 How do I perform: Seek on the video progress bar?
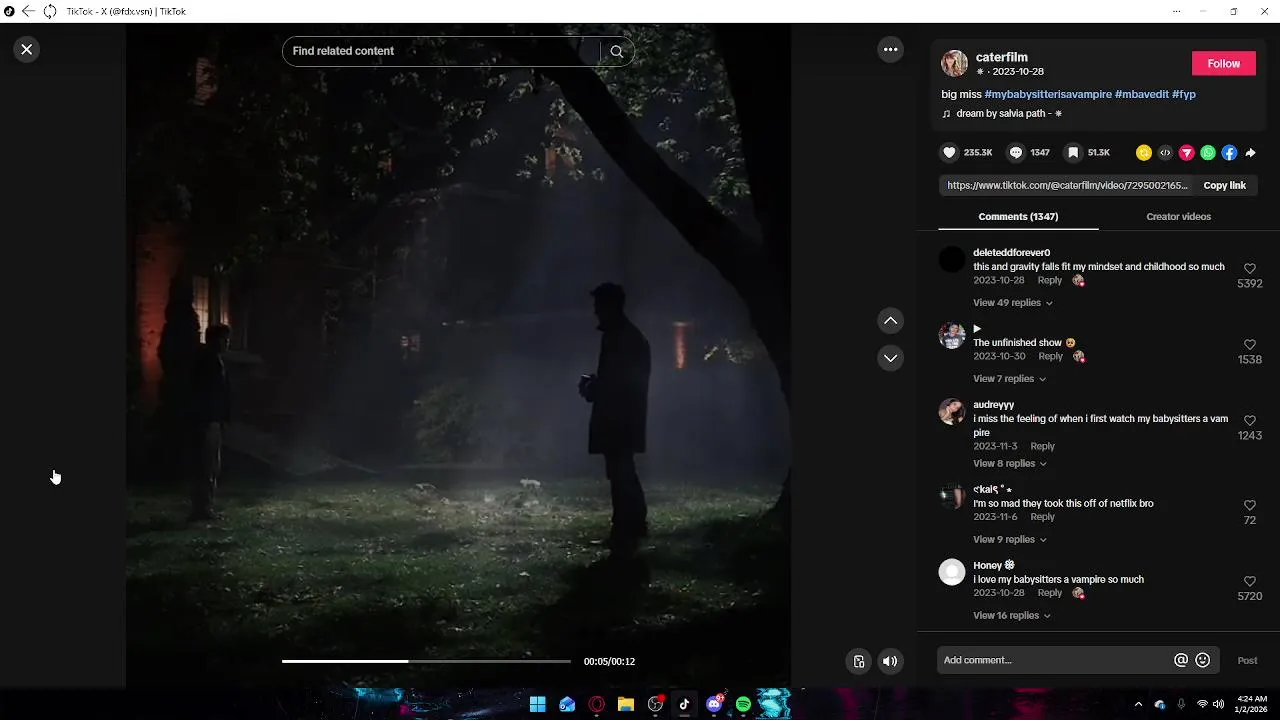(426, 661)
